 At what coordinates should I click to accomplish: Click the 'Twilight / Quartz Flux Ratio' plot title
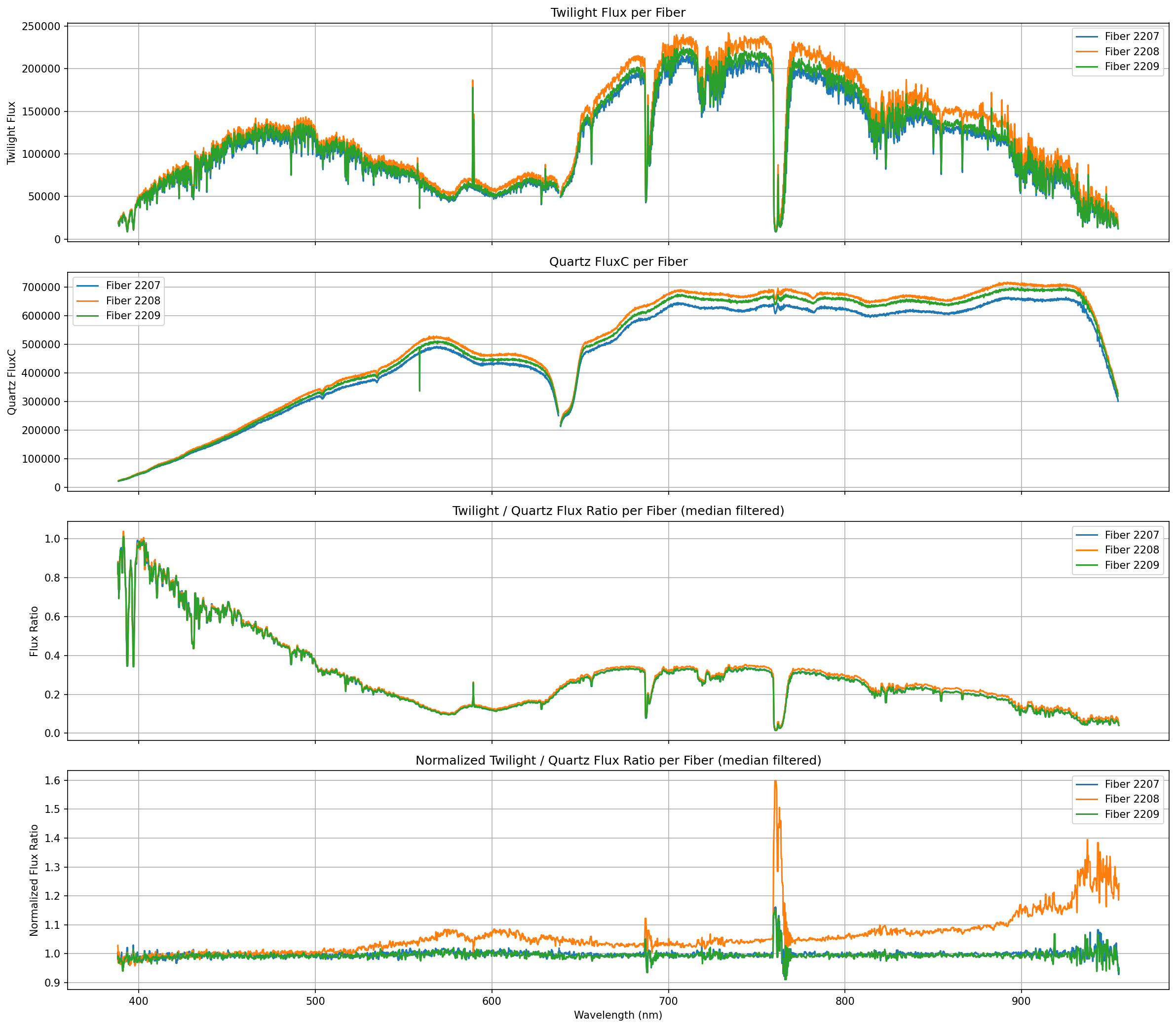pyautogui.click(x=617, y=511)
